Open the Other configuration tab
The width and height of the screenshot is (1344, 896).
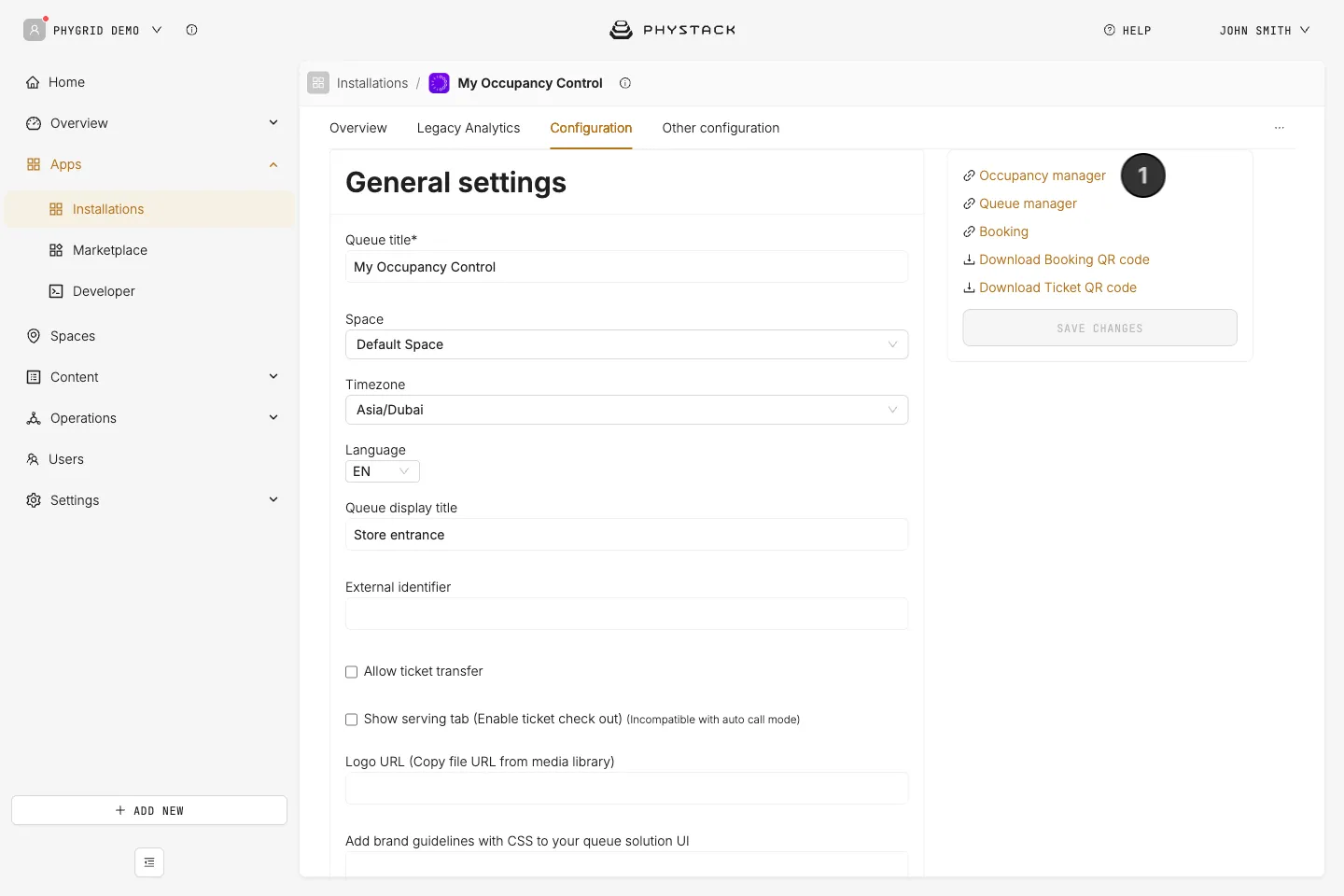[721, 128]
